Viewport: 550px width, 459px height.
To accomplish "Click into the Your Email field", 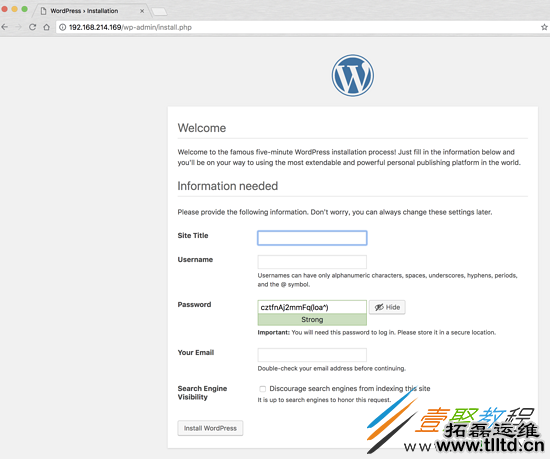I will 312,355.
